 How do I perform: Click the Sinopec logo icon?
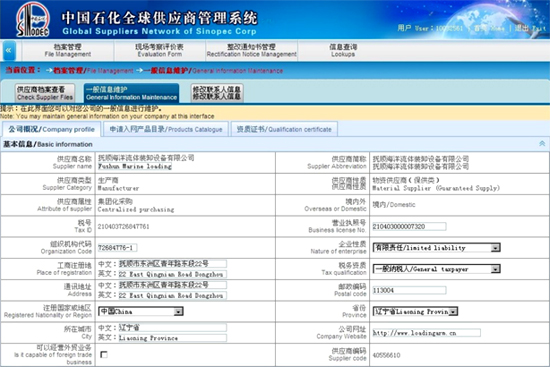33,19
